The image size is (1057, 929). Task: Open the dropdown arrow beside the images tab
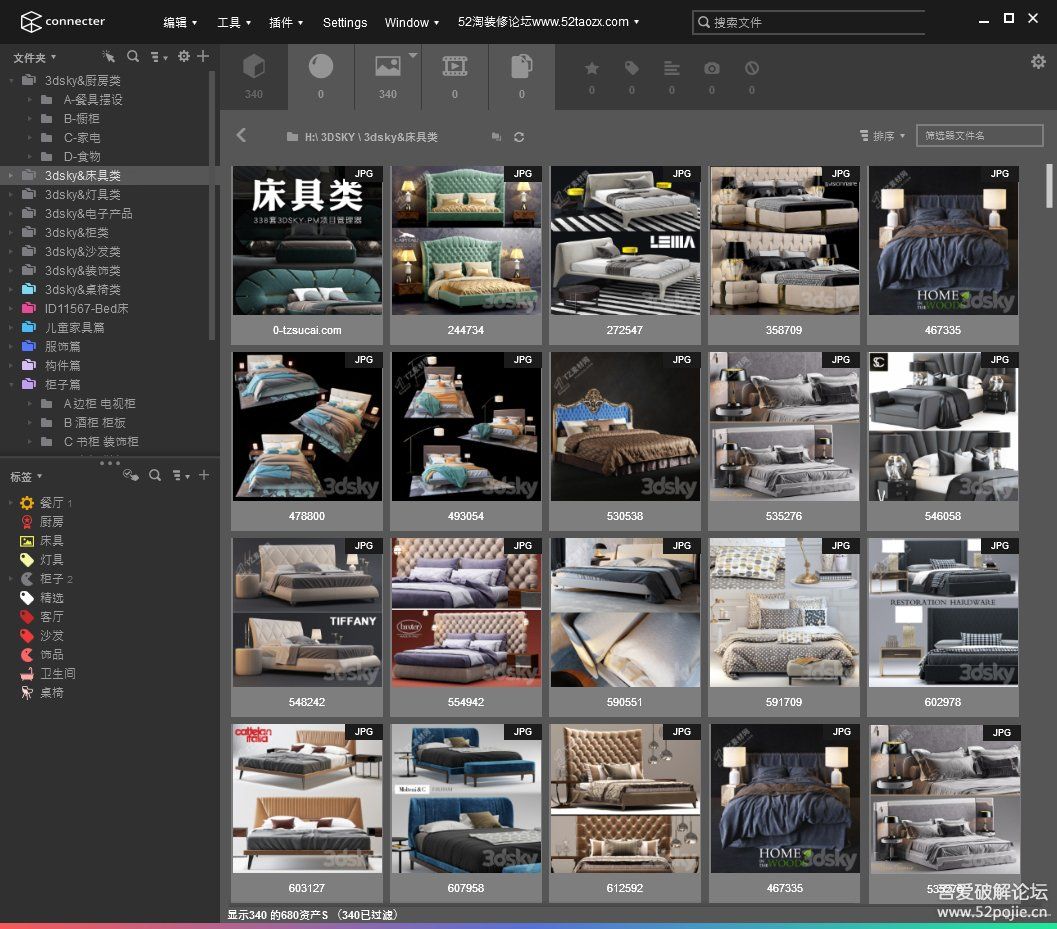[x=413, y=55]
